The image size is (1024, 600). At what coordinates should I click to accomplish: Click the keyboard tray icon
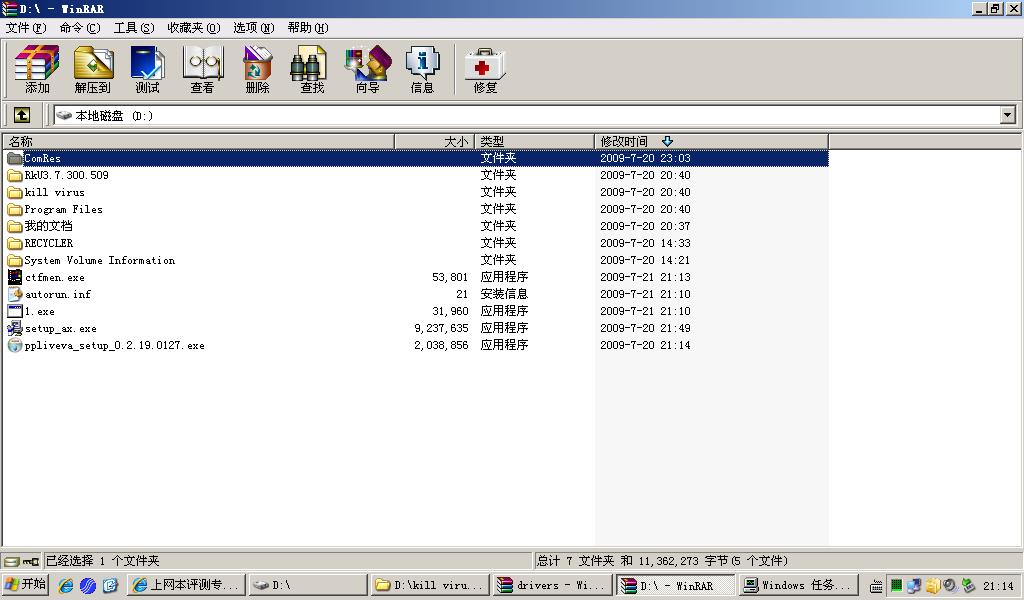point(876,586)
